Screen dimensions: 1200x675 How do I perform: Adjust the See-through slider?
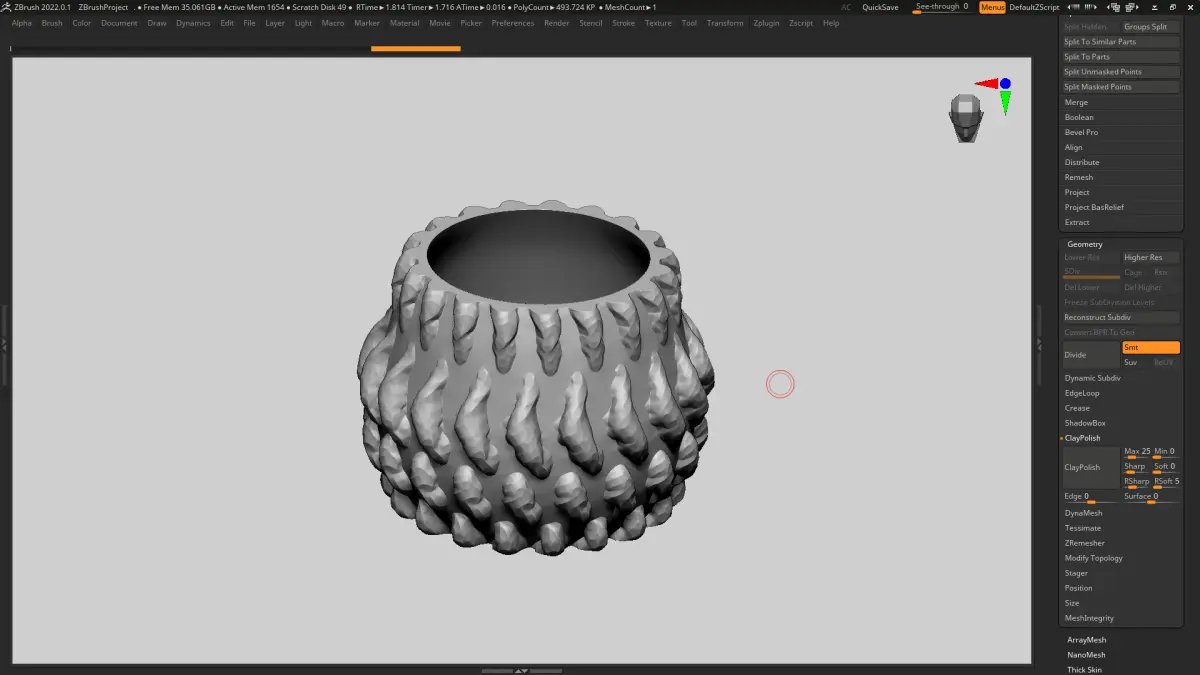click(942, 7)
